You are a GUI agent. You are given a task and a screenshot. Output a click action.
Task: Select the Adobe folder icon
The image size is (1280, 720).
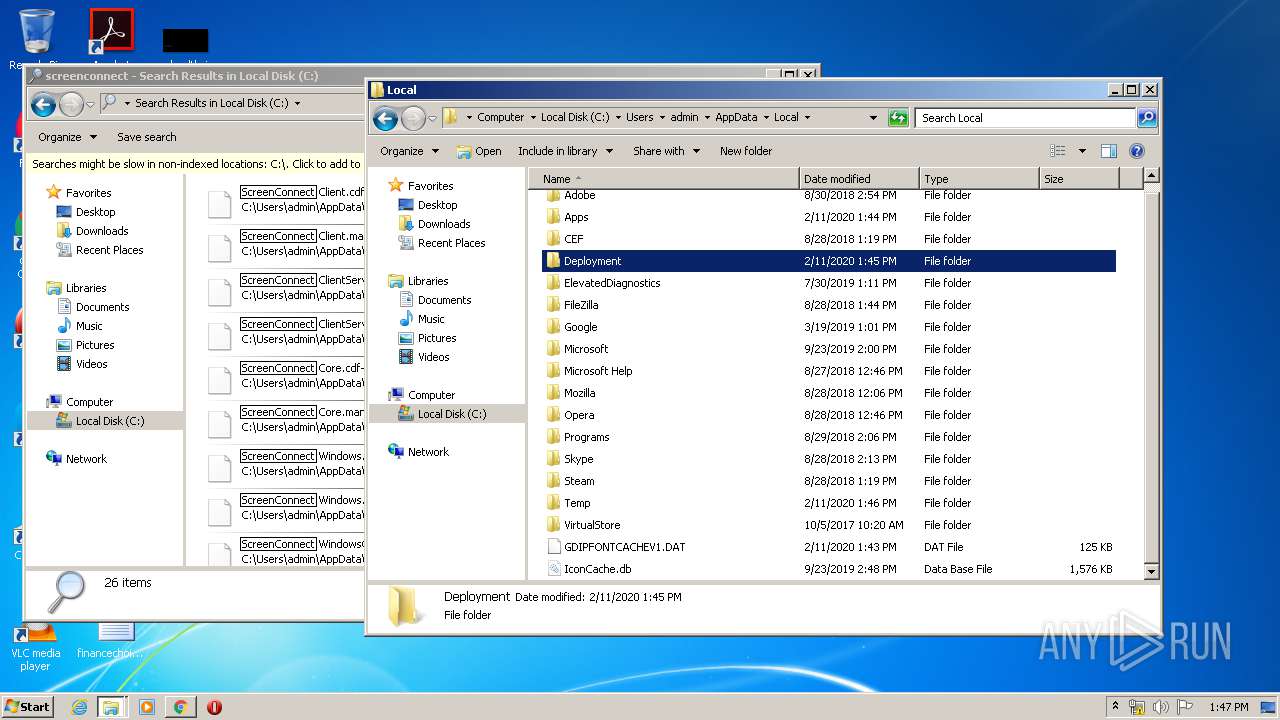pyautogui.click(x=553, y=195)
